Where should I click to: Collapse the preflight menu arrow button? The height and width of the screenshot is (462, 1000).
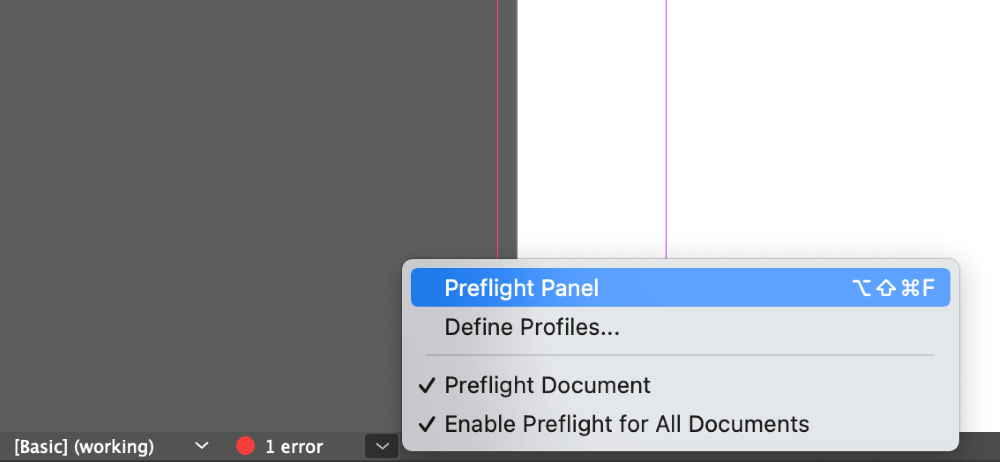382,446
